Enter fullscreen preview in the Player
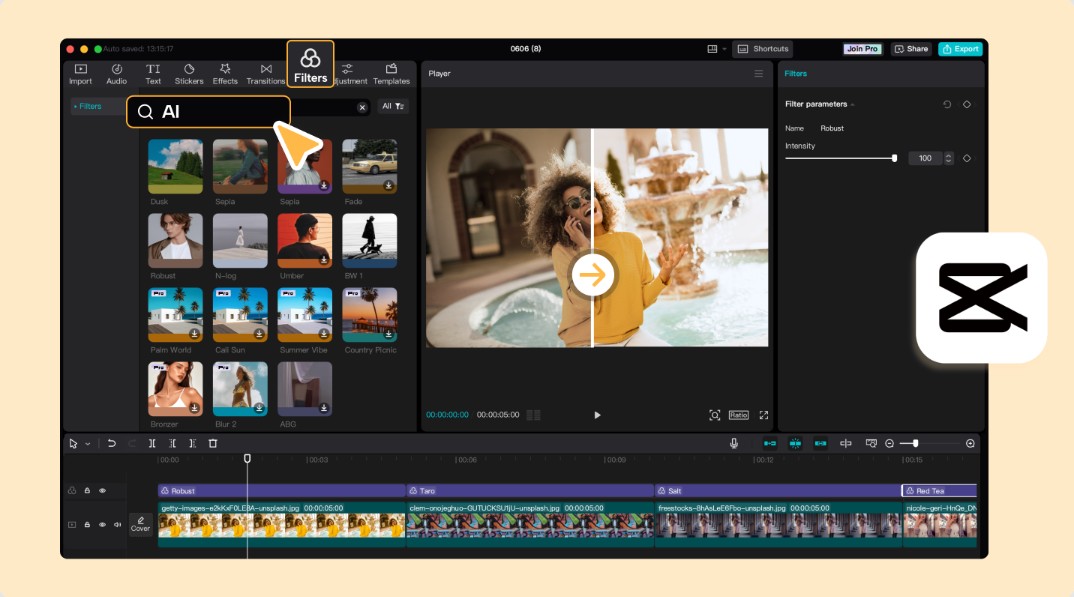 pyautogui.click(x=763, y=415)
